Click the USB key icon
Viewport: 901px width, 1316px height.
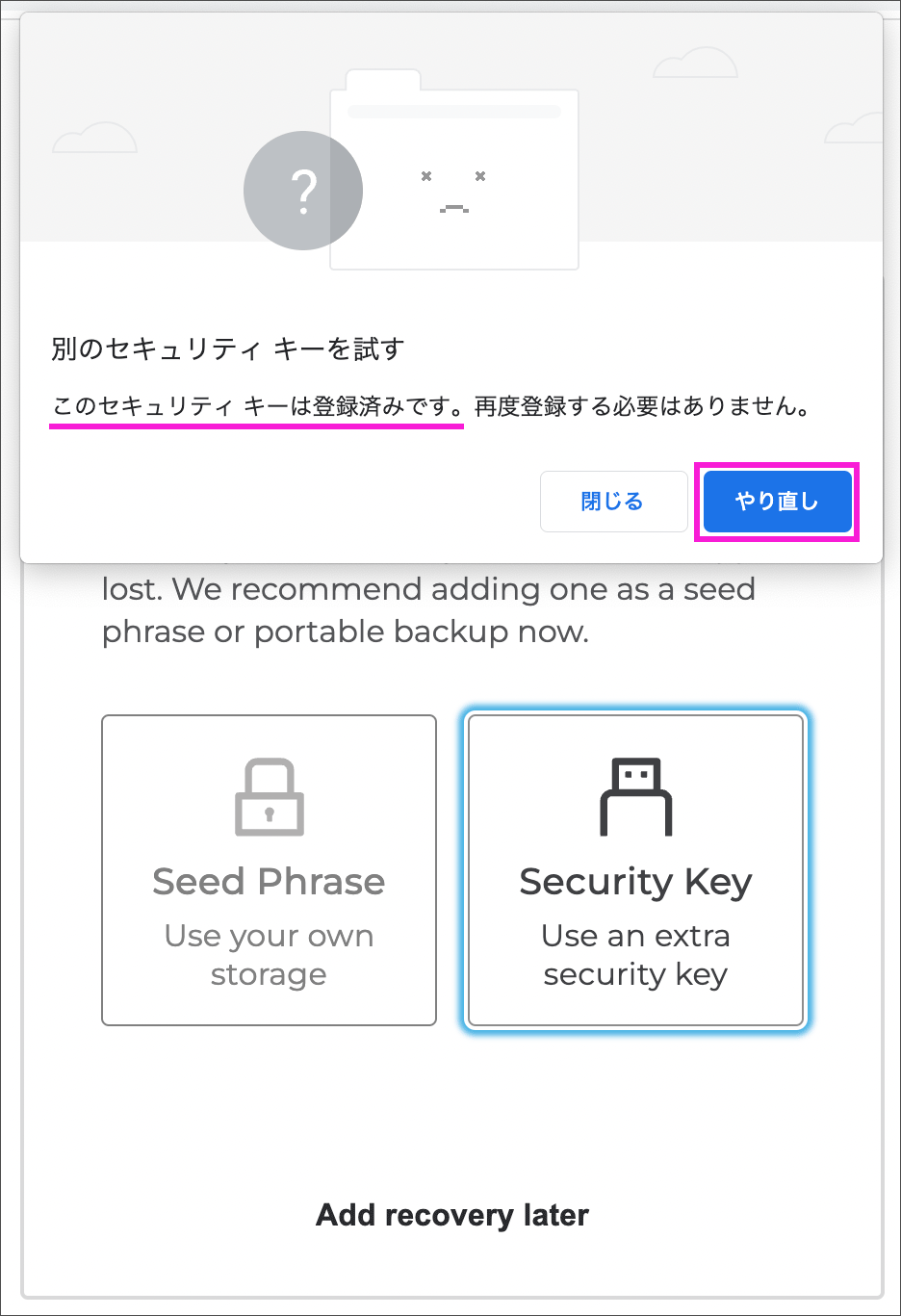(x=635, y=797)
